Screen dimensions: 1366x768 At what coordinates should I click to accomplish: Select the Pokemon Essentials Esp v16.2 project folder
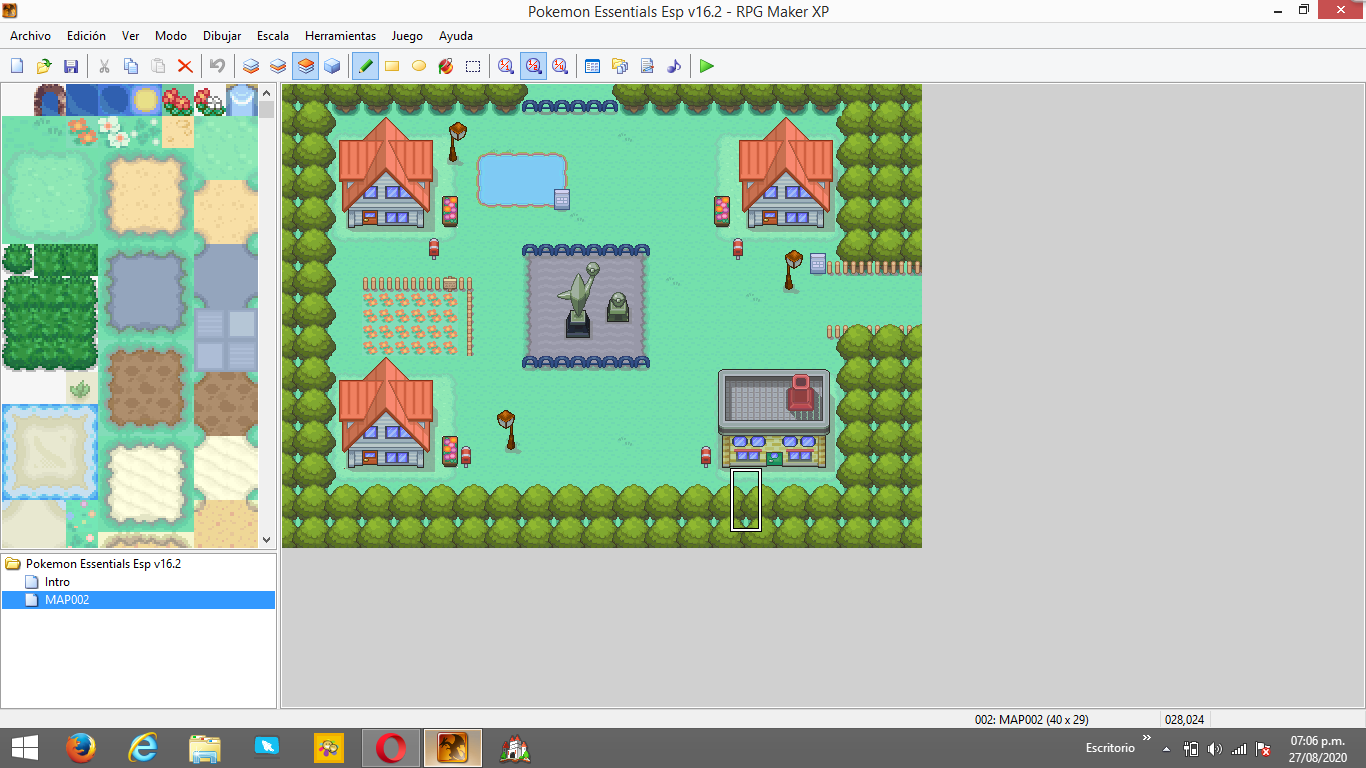103,564
